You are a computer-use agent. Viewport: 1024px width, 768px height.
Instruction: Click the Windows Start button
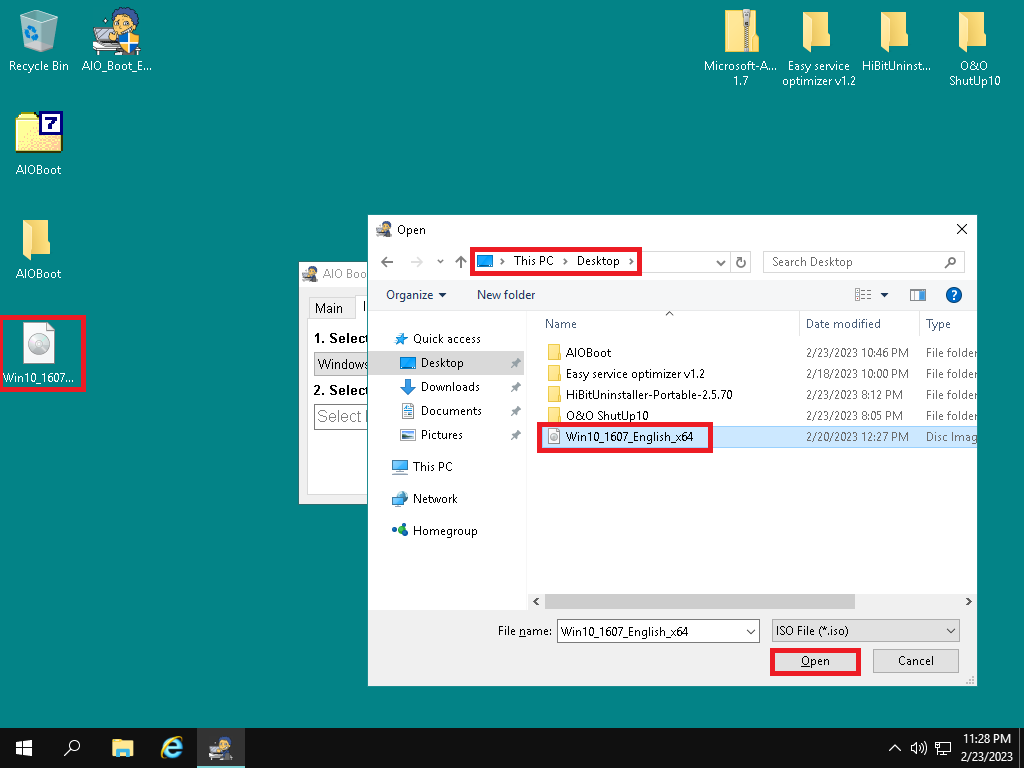coord(23,747)
